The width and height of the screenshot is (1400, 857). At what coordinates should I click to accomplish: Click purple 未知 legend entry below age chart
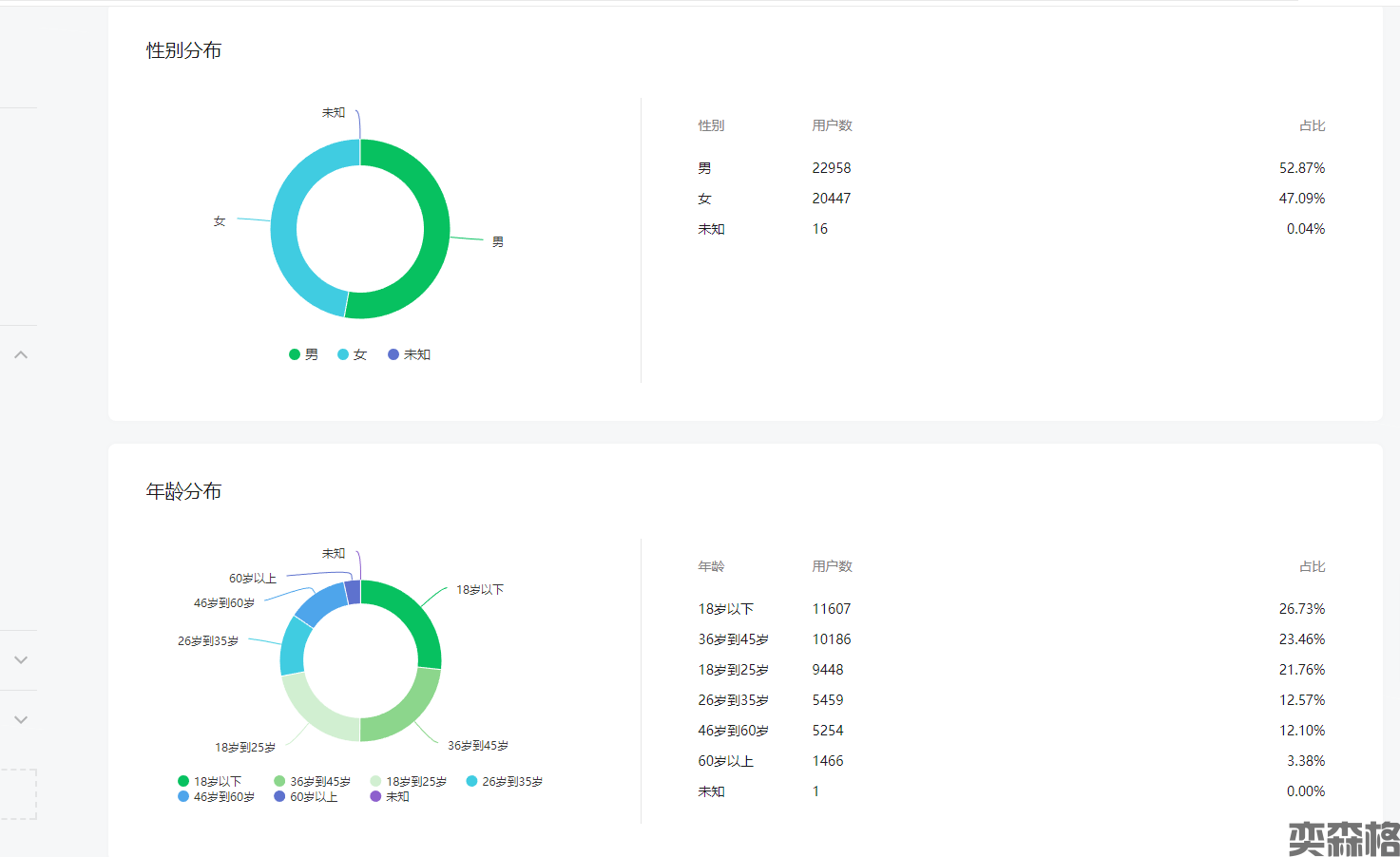pyautogui.click(x=391, y=797)
